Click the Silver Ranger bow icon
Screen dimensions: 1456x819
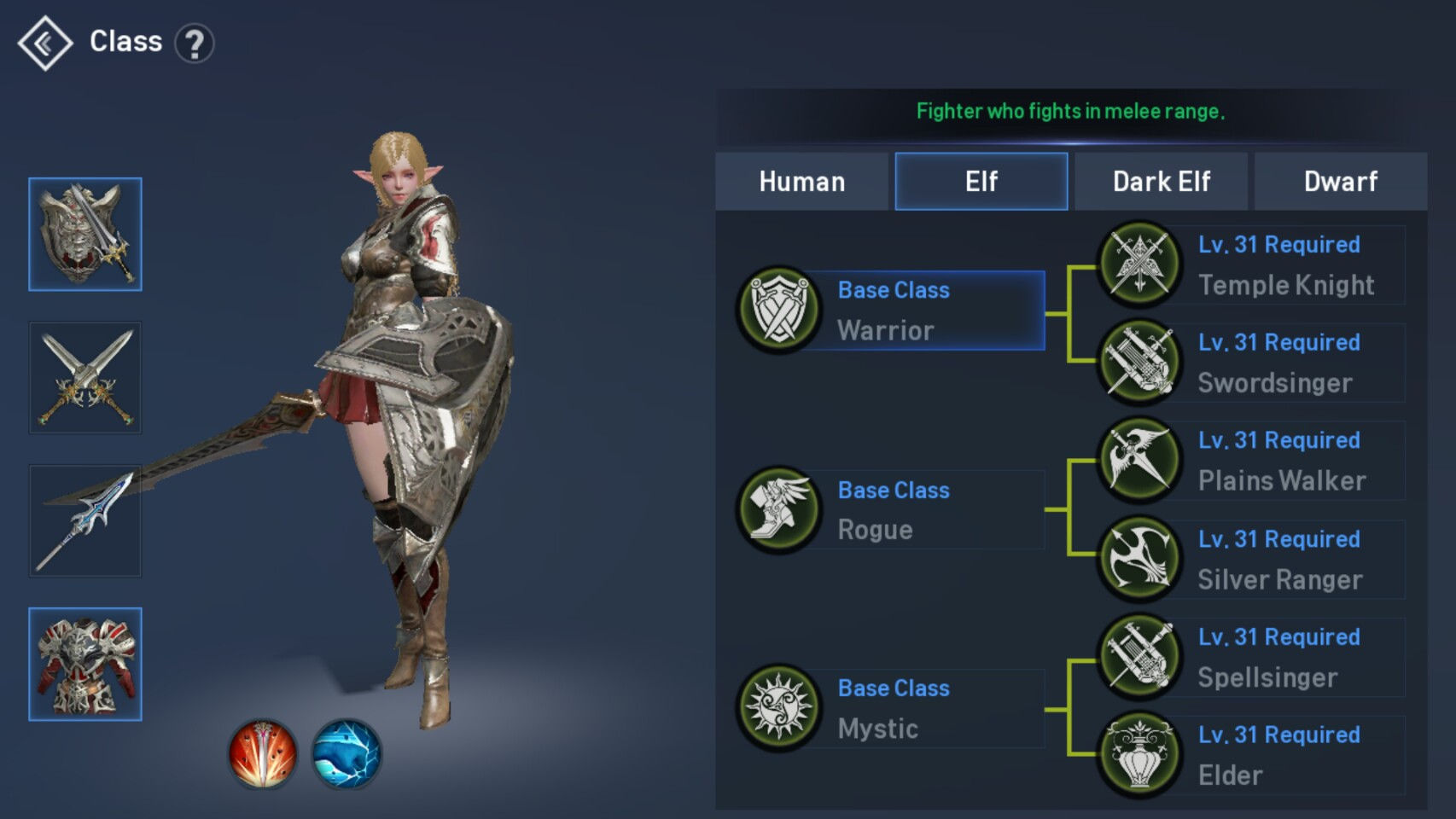tap(1139, 559)
